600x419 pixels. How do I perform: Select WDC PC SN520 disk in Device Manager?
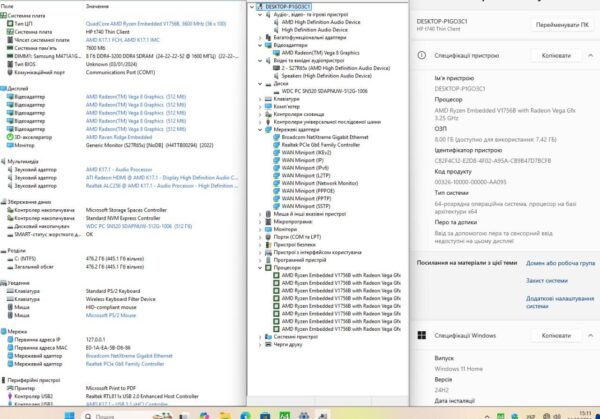(324, 91)
